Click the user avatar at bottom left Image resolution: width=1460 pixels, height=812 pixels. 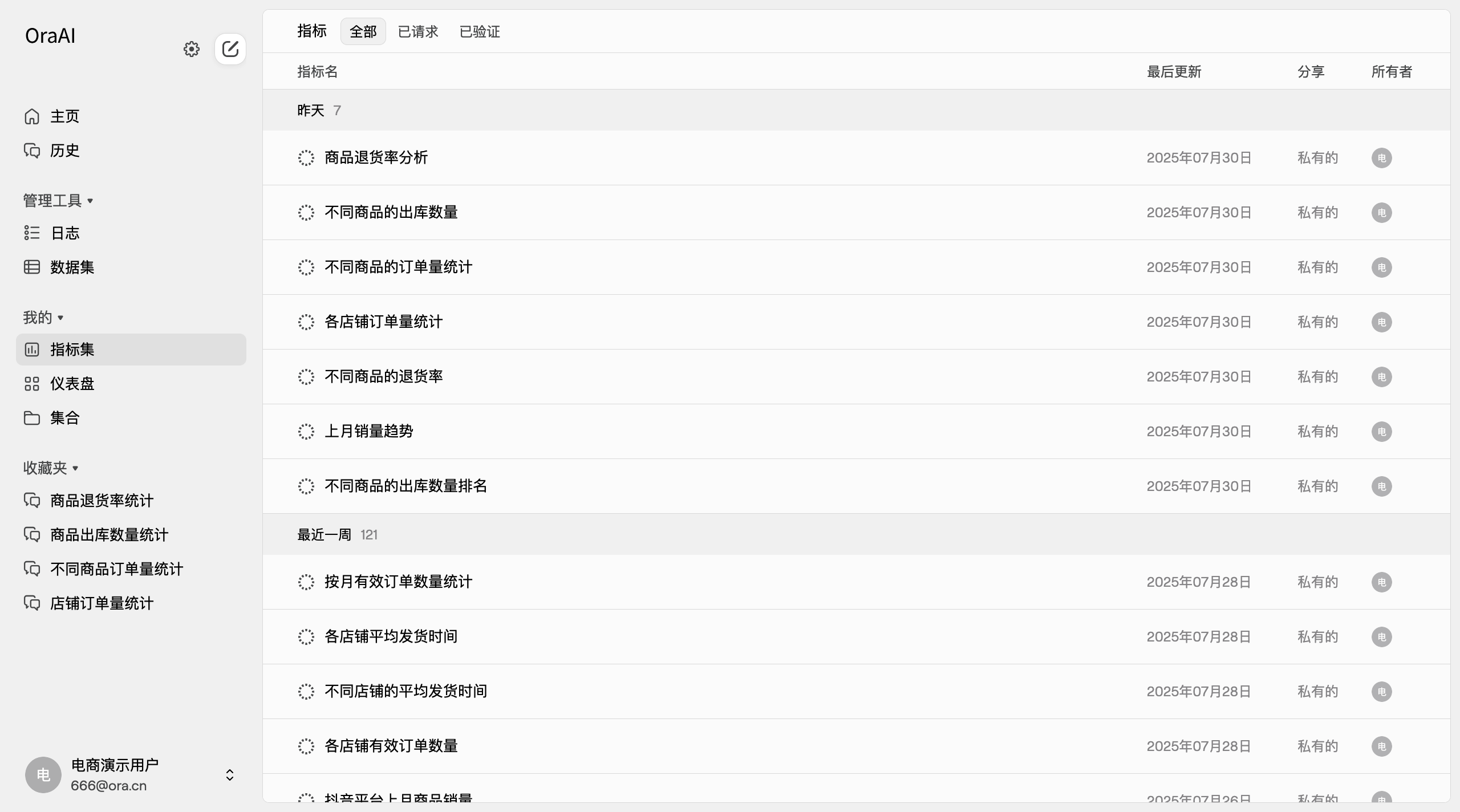coord(43,774)
